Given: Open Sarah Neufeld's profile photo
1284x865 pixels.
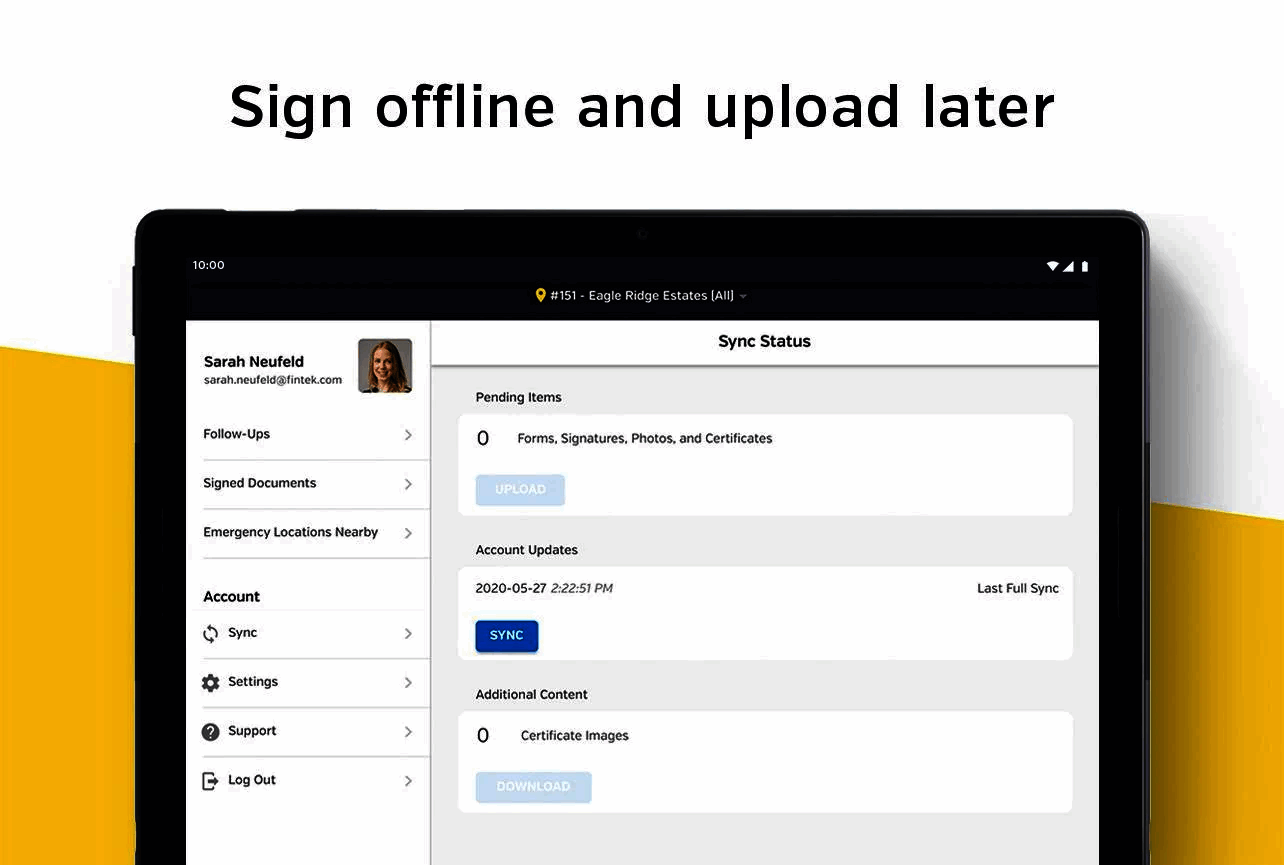Looking at the screenshot, I should tap(385, 365).
